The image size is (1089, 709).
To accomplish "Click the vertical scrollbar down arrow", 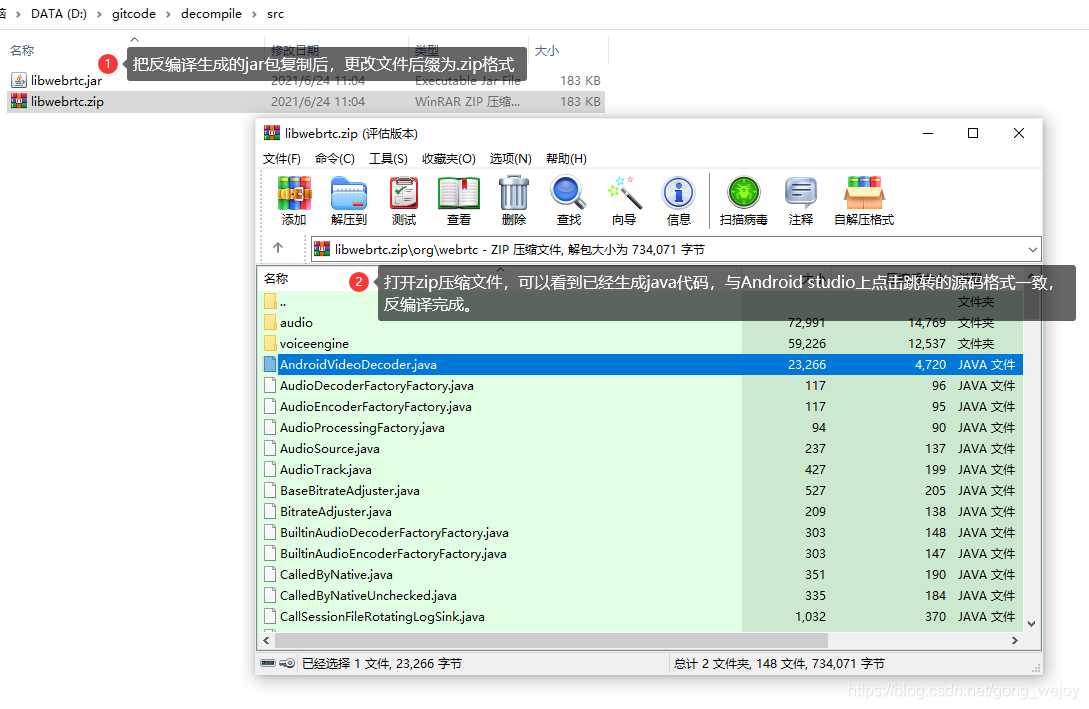I will pos(1030,622).
